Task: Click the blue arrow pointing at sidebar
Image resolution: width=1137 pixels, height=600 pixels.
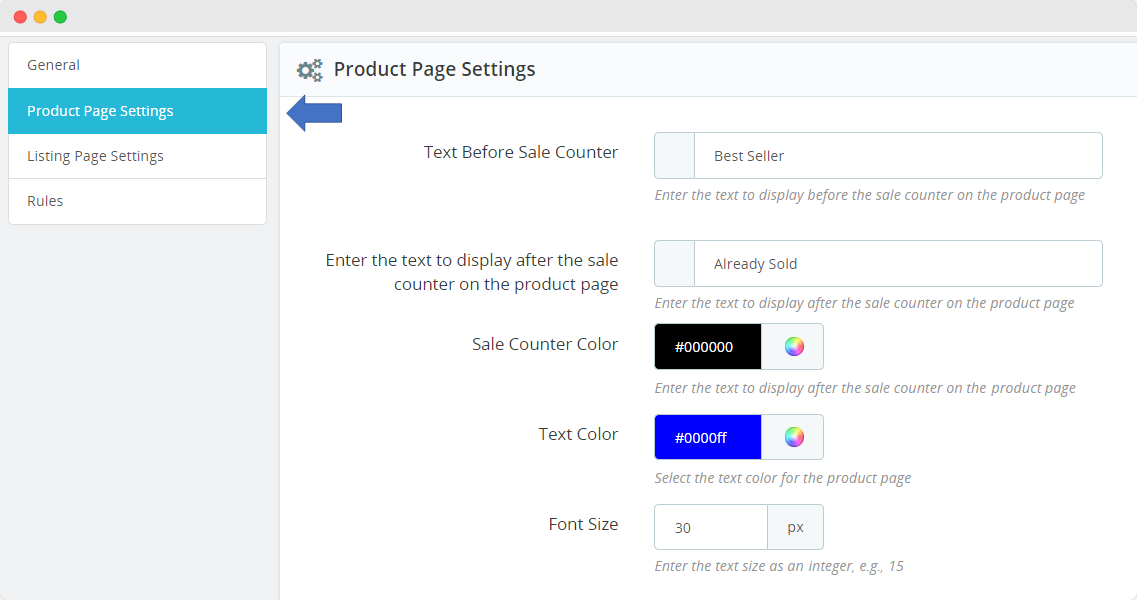Action: 315,113
